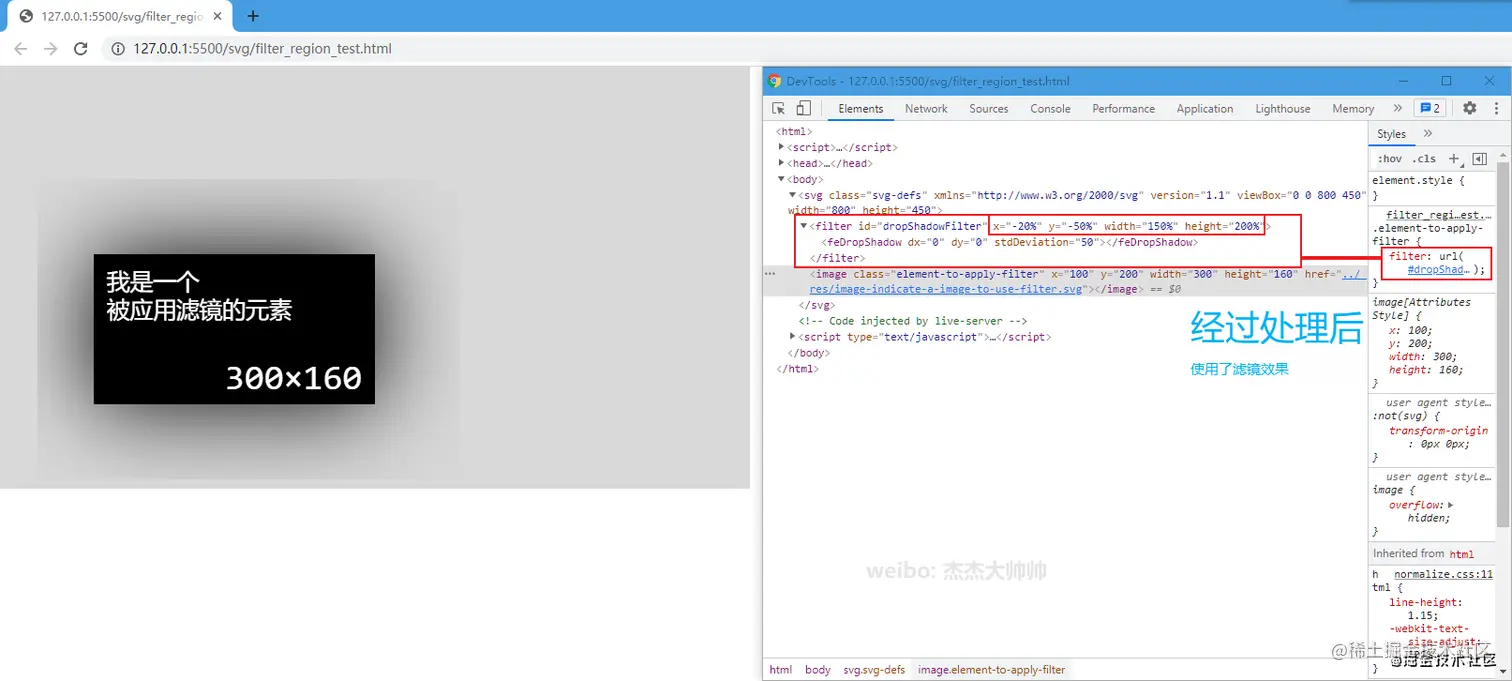
Task: Add new style rule plus icon
Action: (1454, 159)
